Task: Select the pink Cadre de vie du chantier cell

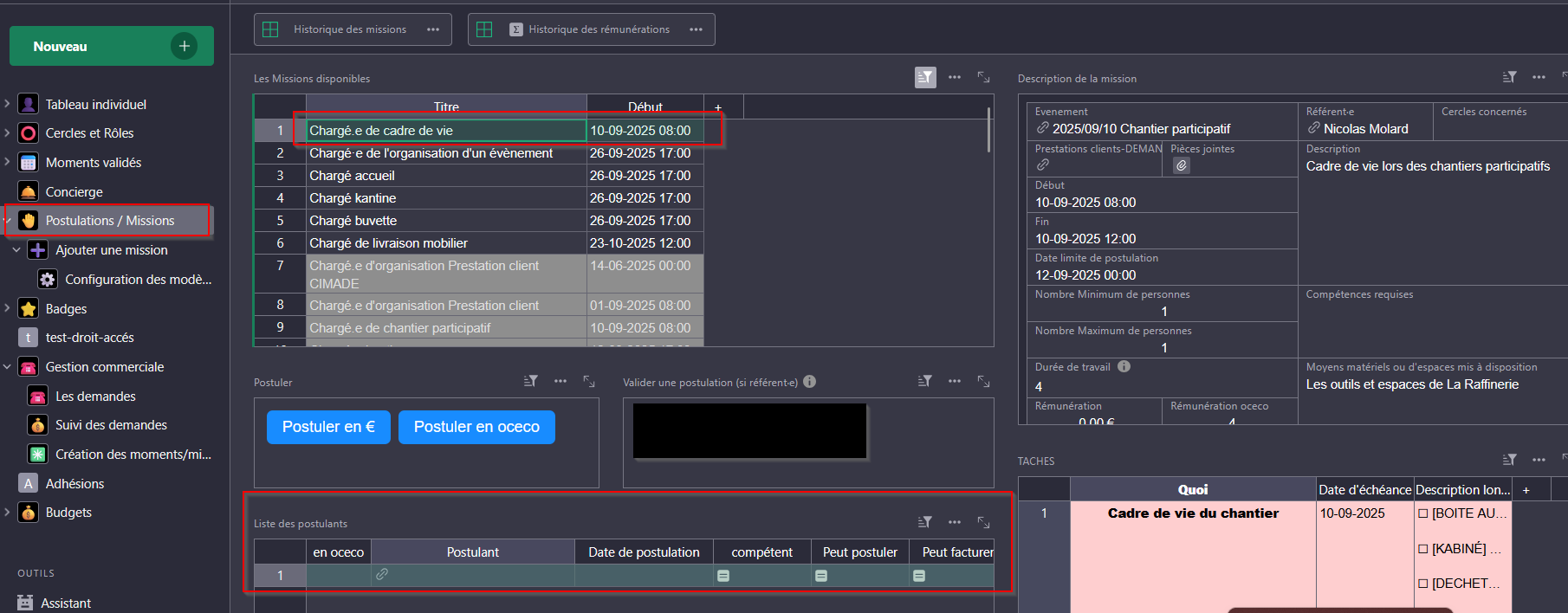Action: 1193,513
